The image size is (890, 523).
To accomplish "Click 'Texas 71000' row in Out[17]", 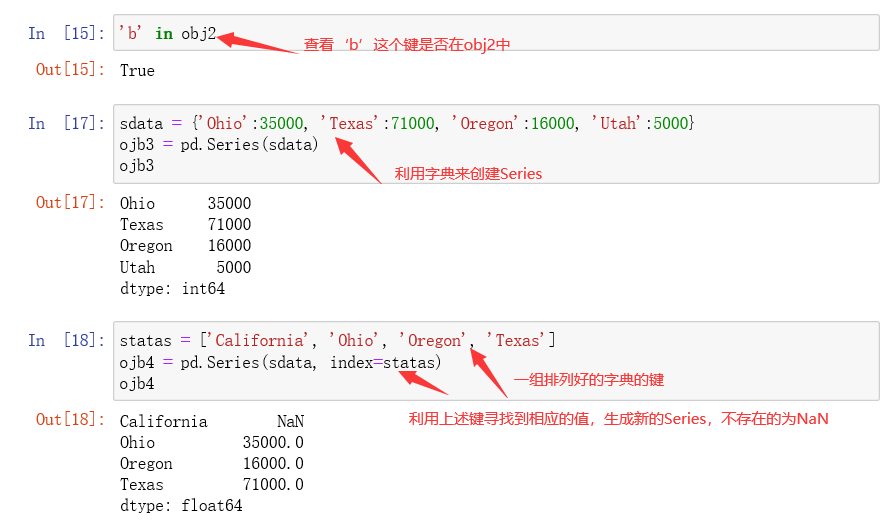I will click(x=185, y=224).
